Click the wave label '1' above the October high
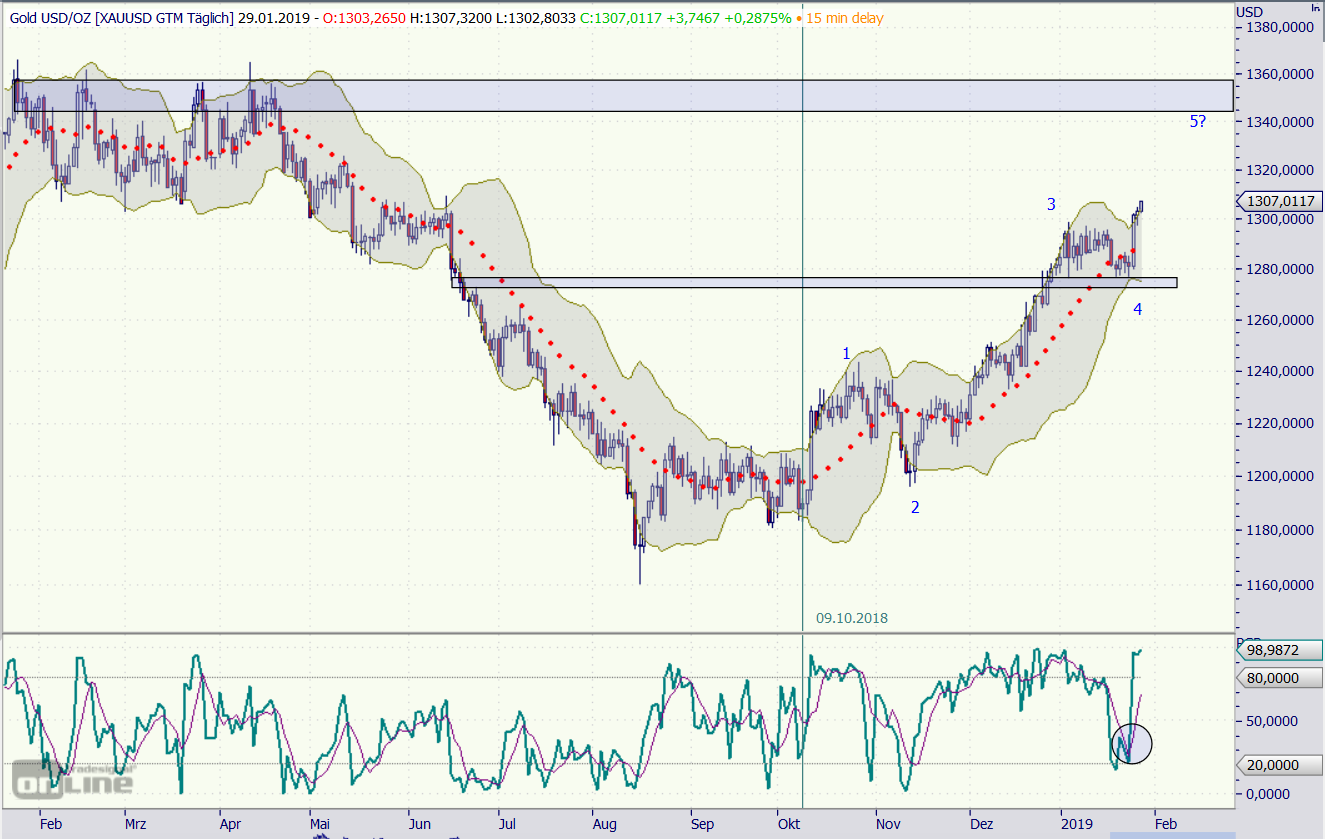This screenshot has height=839, width=1325. (846, 353)
